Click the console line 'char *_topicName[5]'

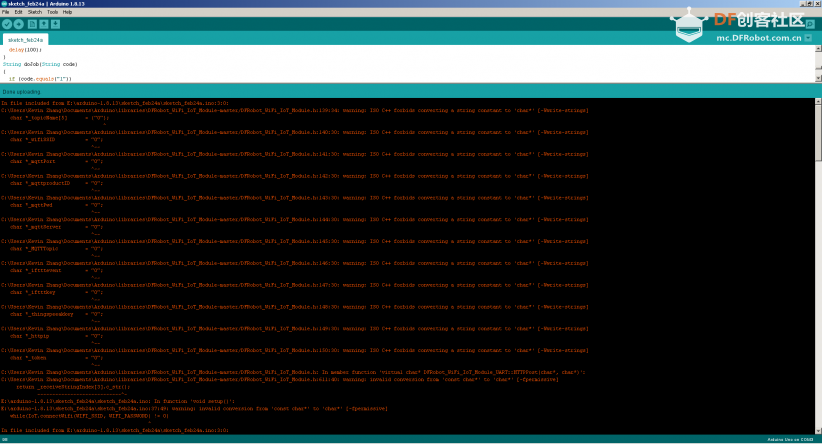click(x=59, y=118)
